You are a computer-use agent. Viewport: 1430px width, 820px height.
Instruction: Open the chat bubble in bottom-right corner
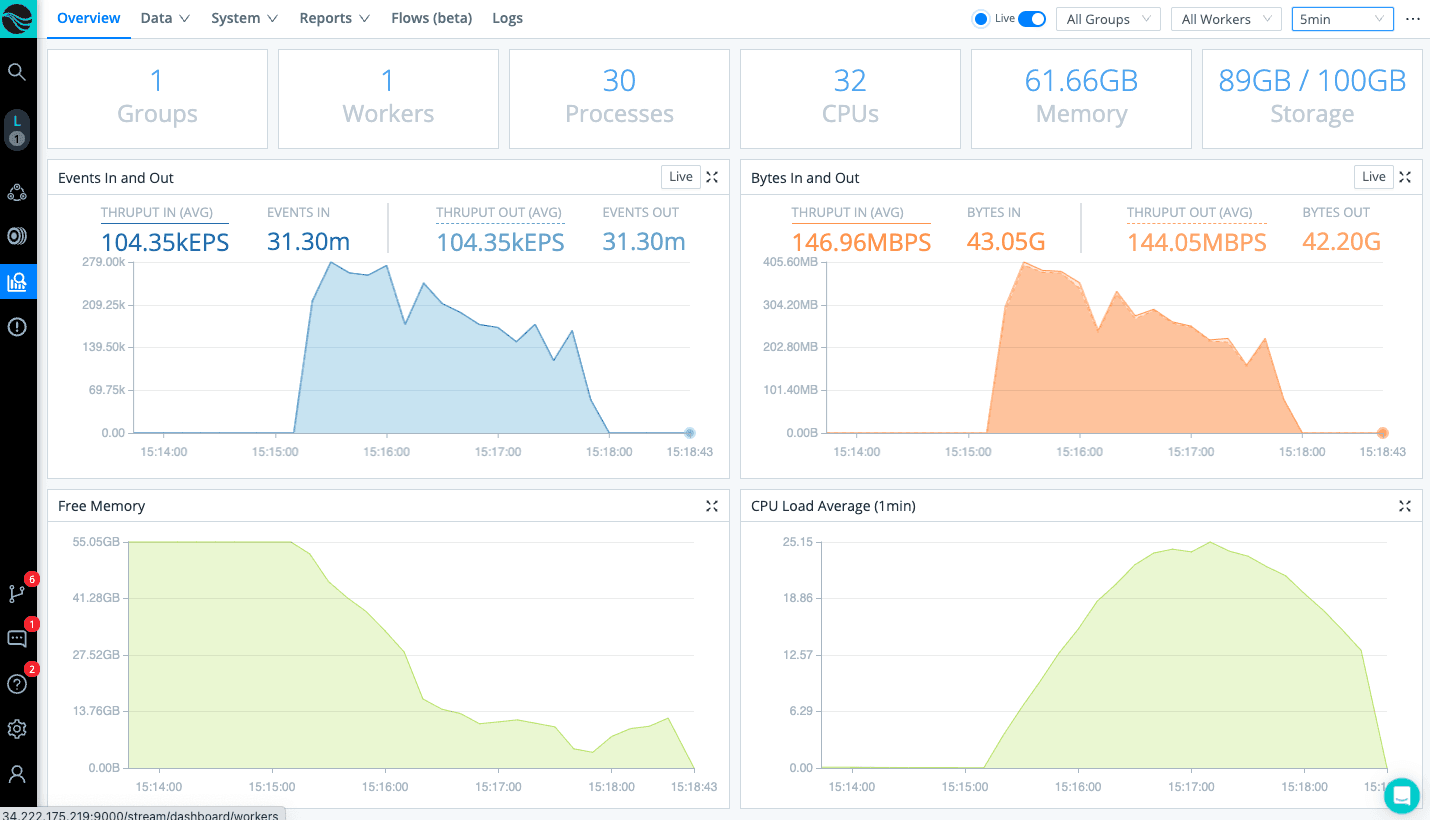point(1401,795)
